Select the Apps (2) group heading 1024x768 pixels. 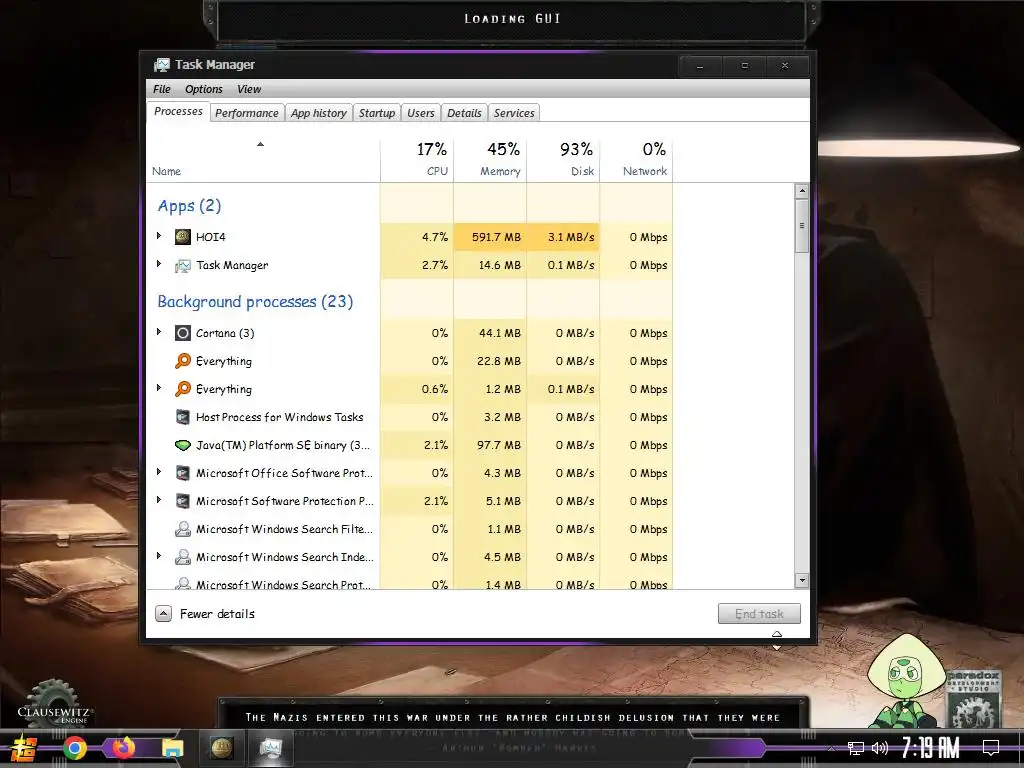point(189,206)
